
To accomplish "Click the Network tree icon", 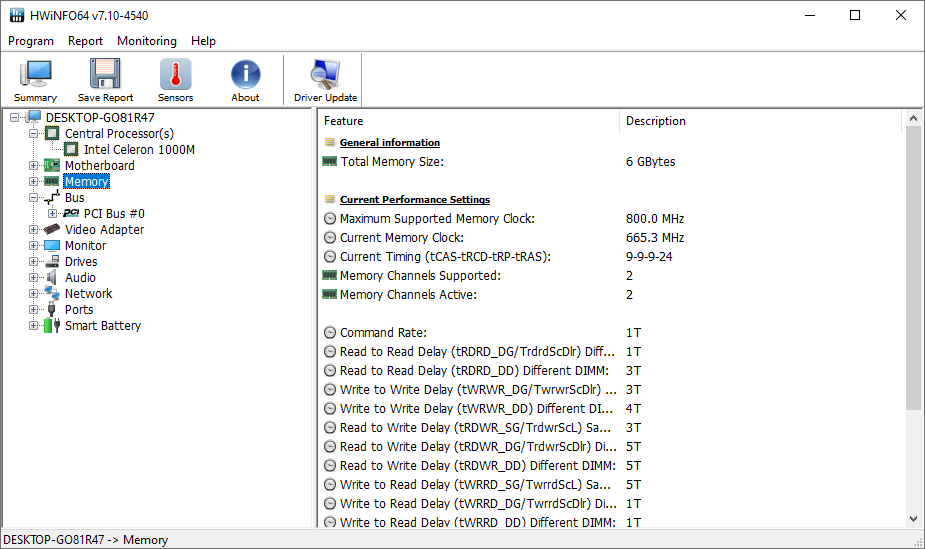I will pos(53,293).
